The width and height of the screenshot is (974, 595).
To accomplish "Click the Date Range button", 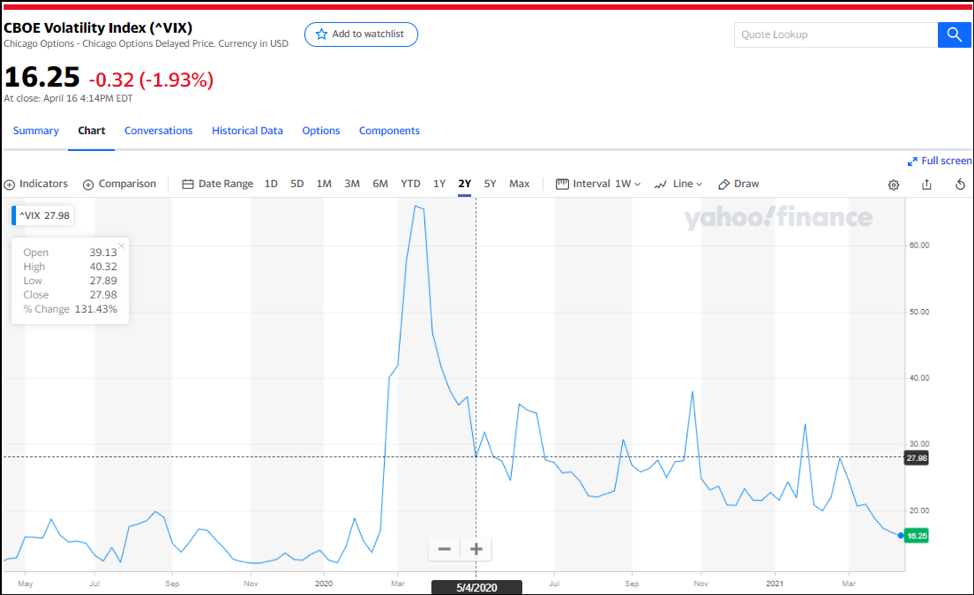I will 217,184.
